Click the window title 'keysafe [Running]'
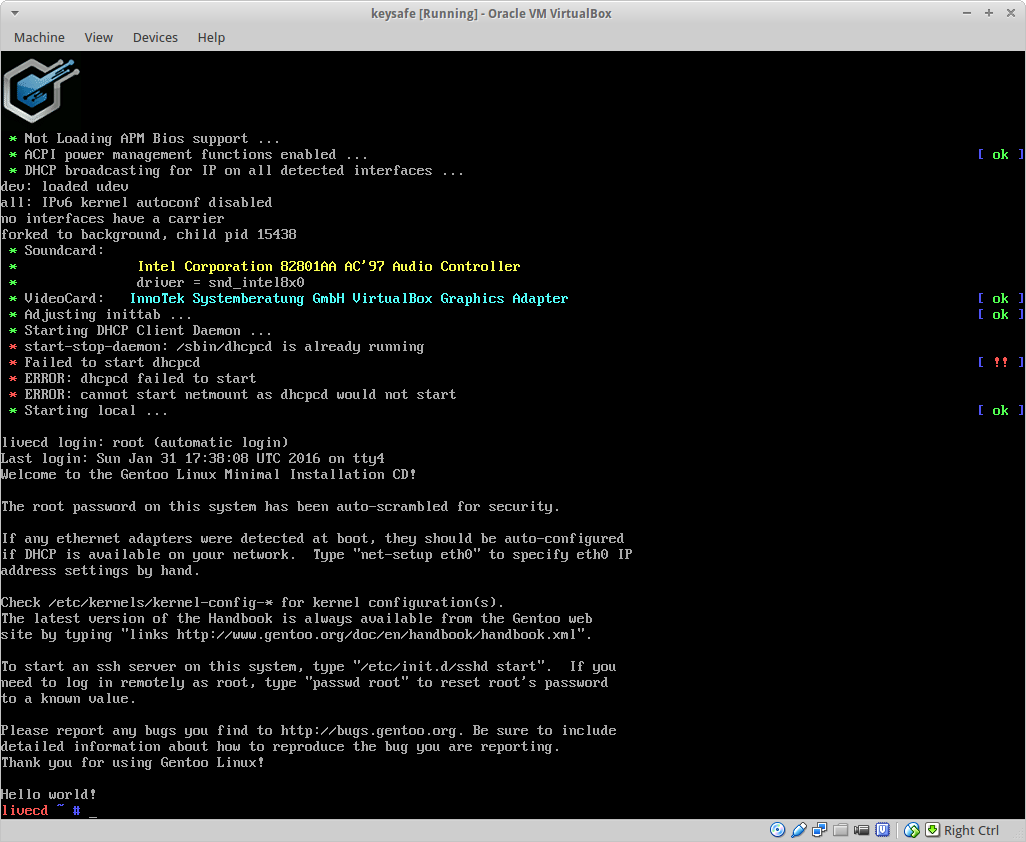1026x842 pixels. (491, 13)
